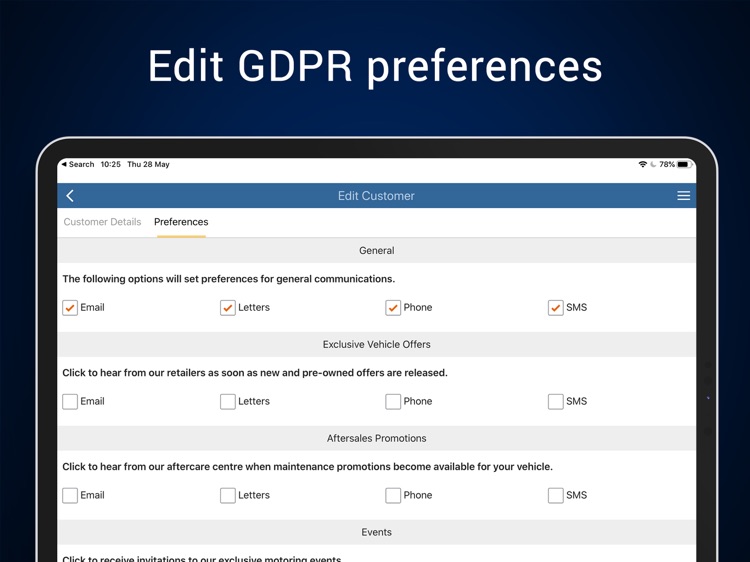
Task: Click the Thu 28 May date text
Action: click(x=148, y=164)
